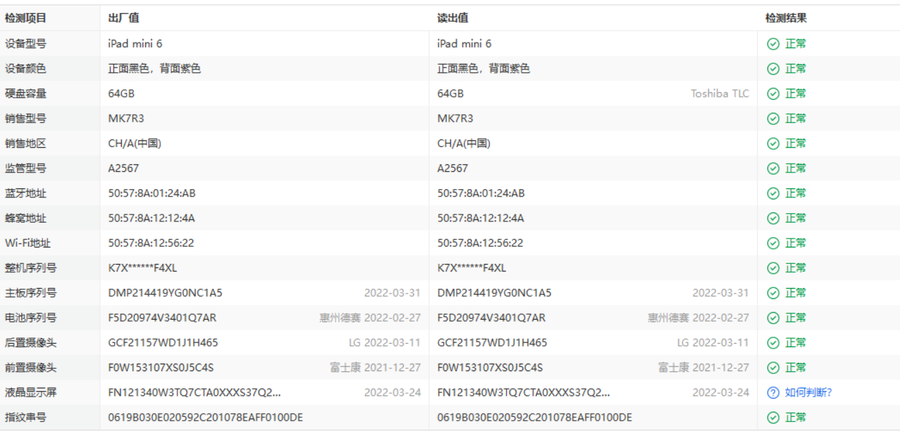The height and width of the screenshot is (431, 900).
Task: Click the 主板序列号 row label
Action: click(31, 293)
